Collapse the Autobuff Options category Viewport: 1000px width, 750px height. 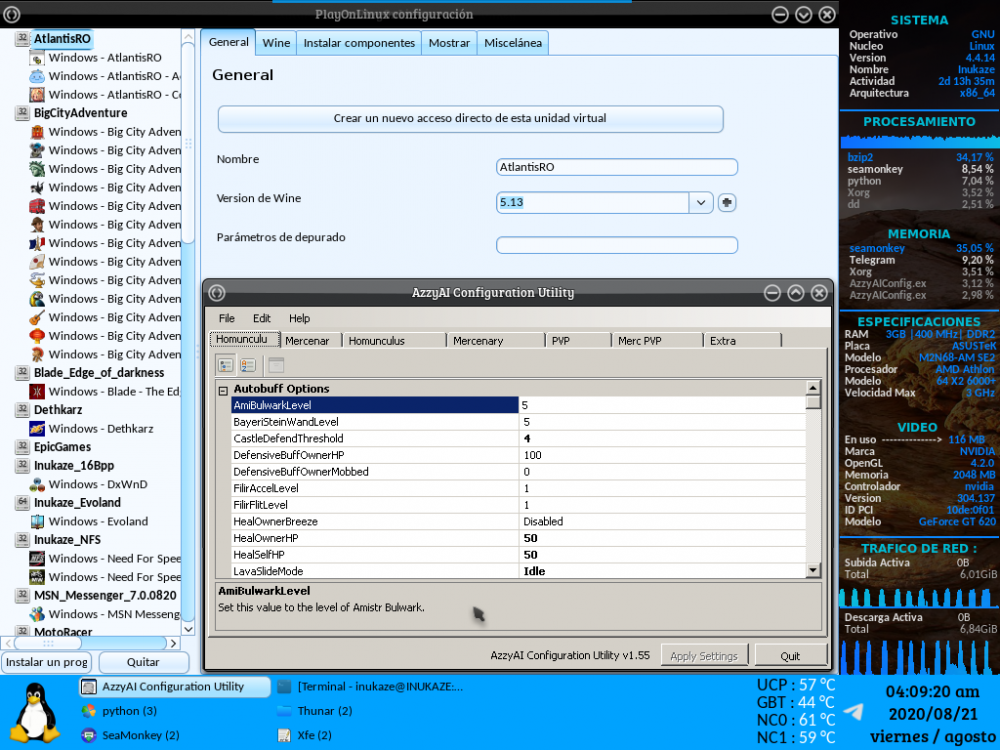pos(223,389)
